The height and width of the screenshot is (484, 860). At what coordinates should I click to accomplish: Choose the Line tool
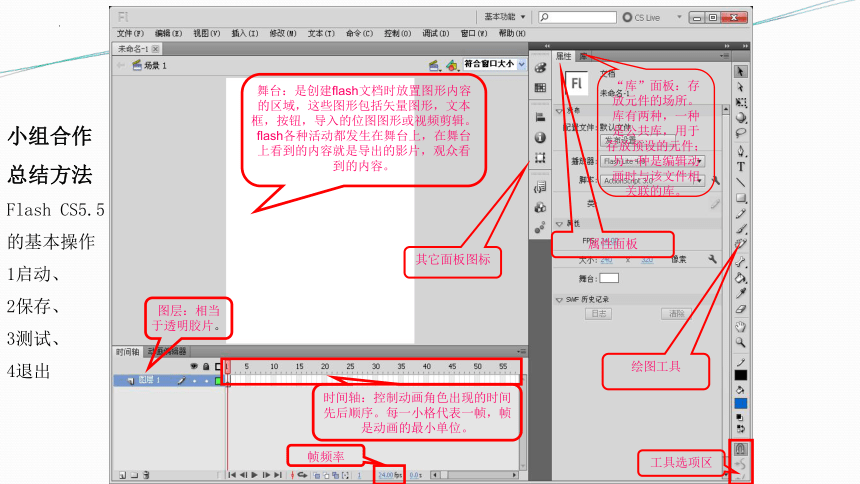[740, 182]
